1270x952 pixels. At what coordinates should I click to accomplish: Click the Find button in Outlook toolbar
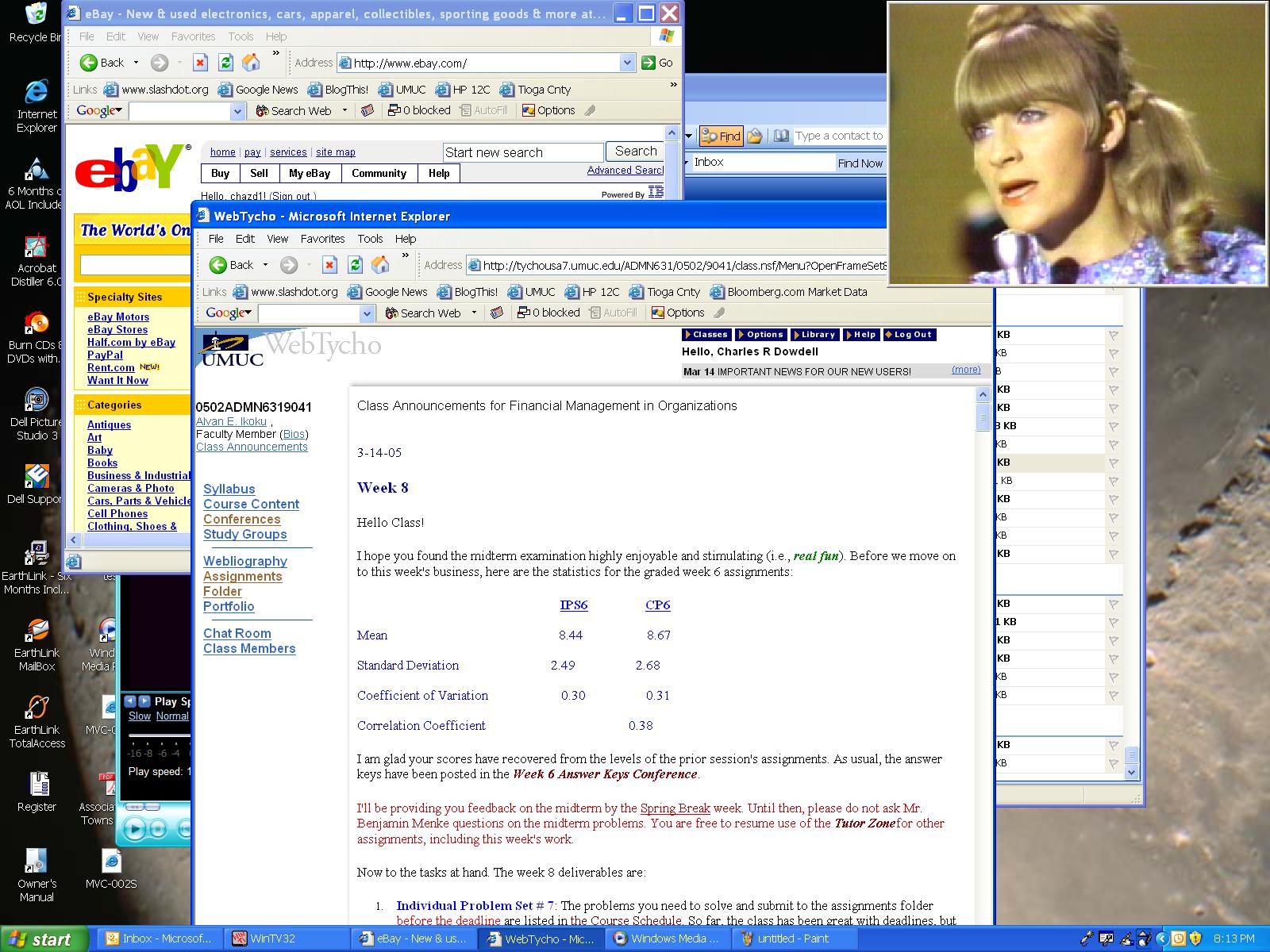(x=721, y=136)
